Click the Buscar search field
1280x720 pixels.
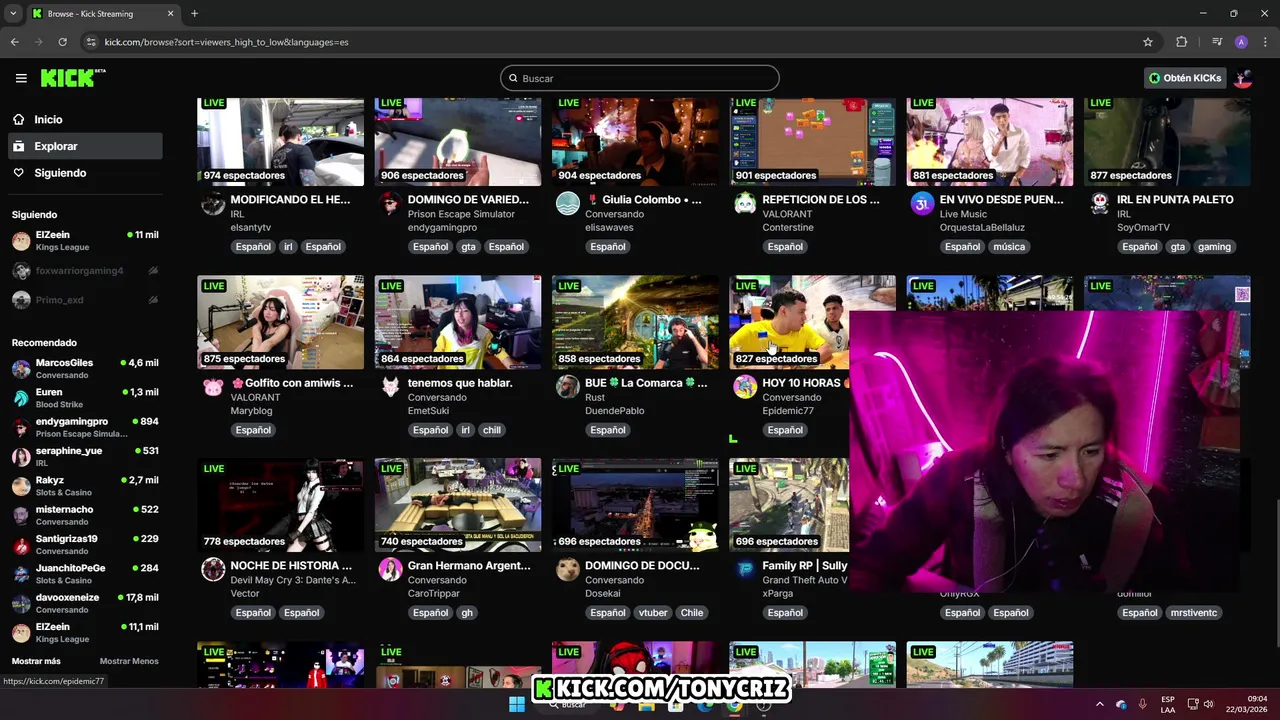coord(640,78)
